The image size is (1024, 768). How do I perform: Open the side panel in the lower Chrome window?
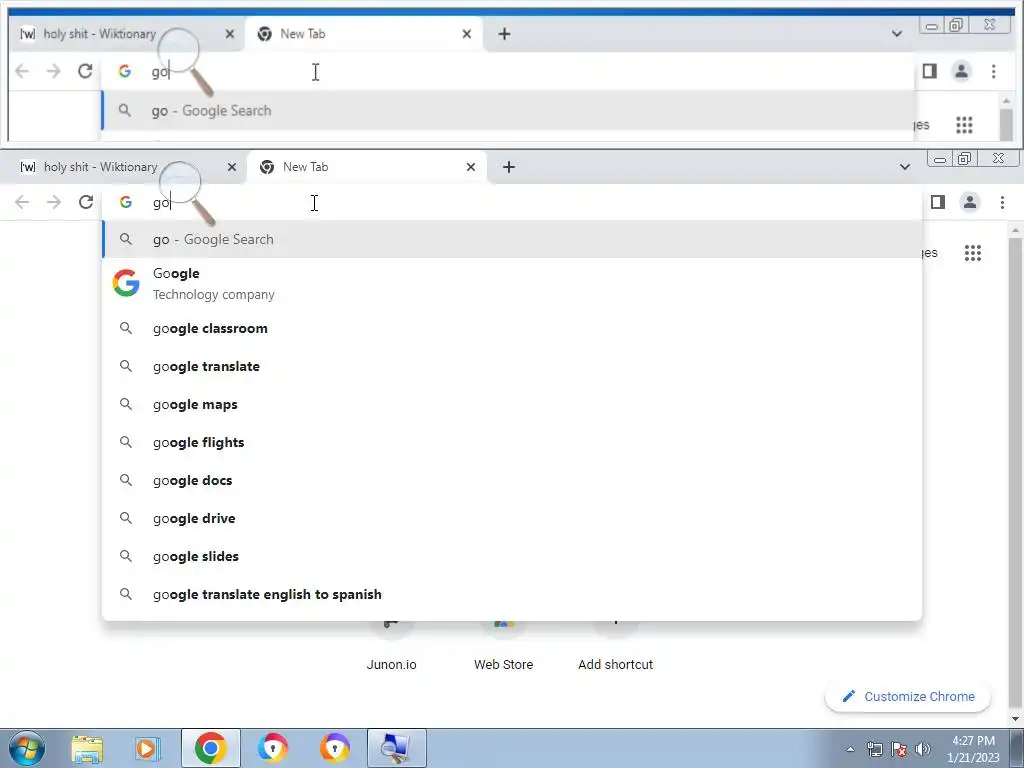click(938, 202)
